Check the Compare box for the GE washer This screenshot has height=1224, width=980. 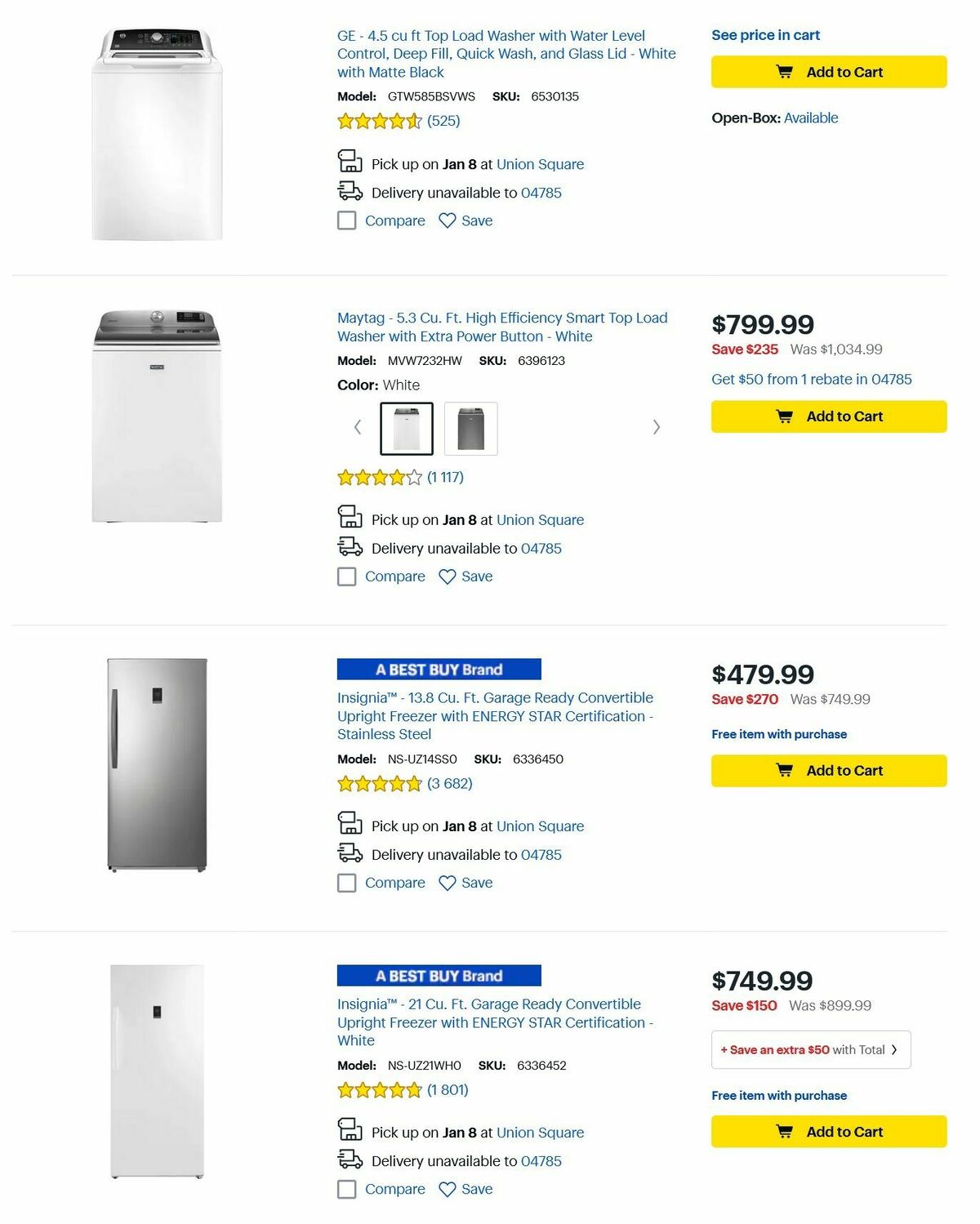pyautogui.click(x=346, y=220)
